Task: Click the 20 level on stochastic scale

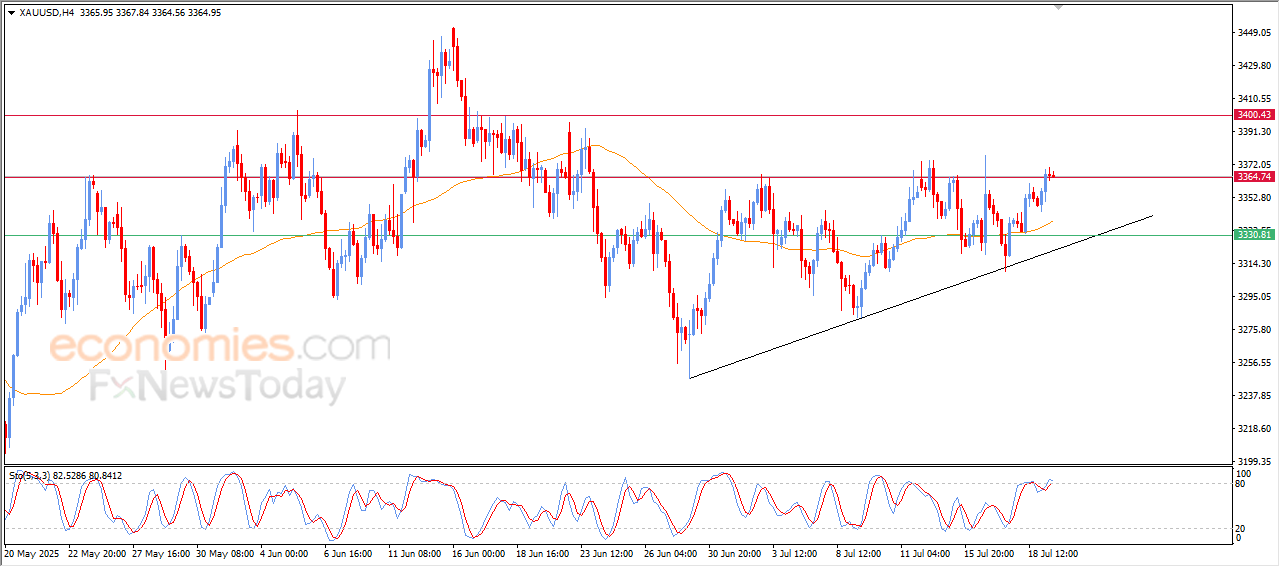Action: coord(1240,528)
